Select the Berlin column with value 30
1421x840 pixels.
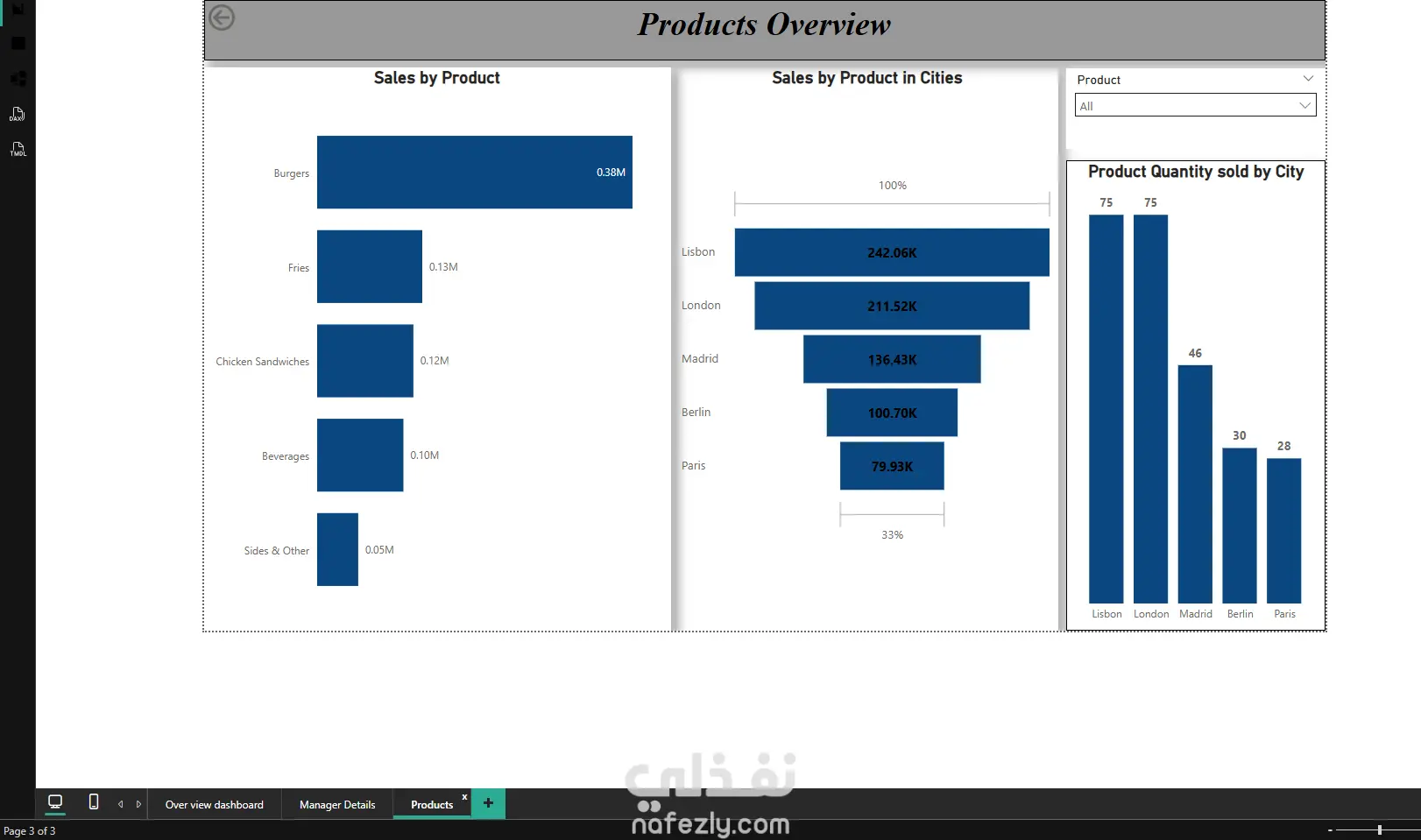tap(1240, 526)
